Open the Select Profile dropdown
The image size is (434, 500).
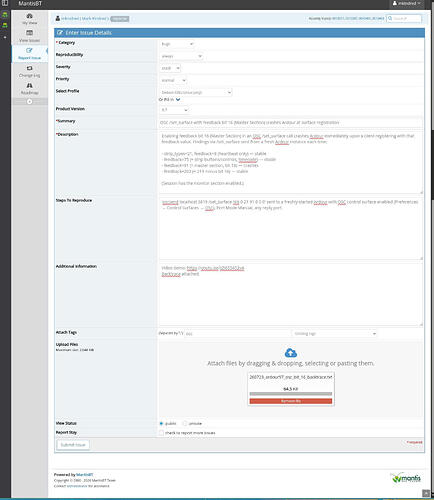195,92
